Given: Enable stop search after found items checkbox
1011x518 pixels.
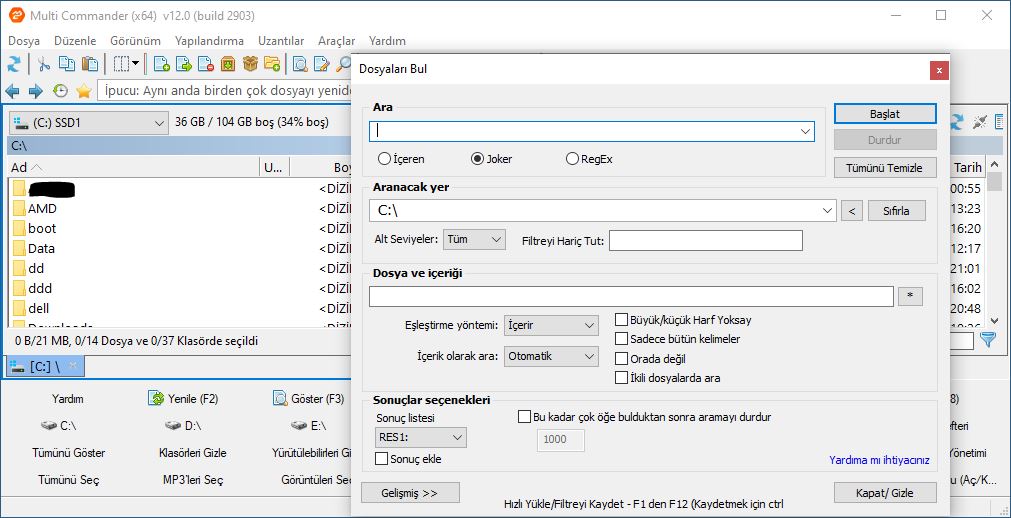Looking at the screenshot, I should 524,417.
